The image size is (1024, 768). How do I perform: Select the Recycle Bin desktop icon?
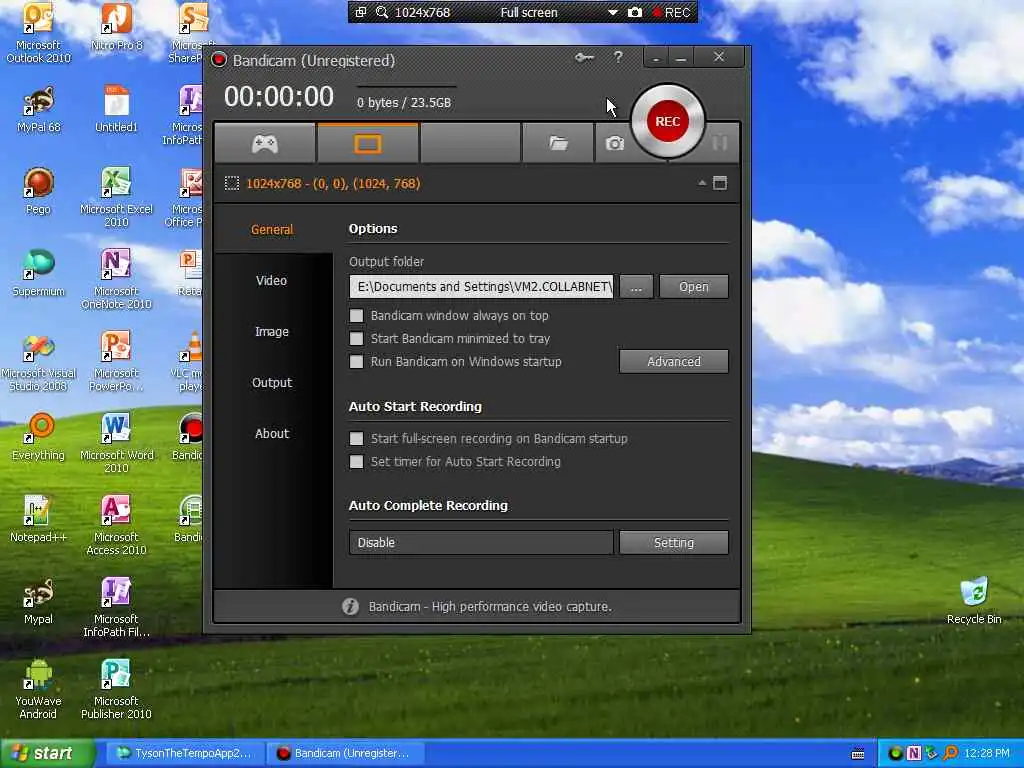[974, 601]
